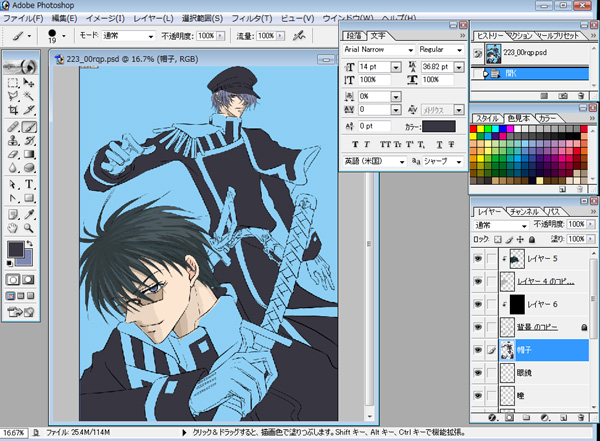
Task: Open the シャープ anti-aliasing dropdown
Action: tap(459, 162)
